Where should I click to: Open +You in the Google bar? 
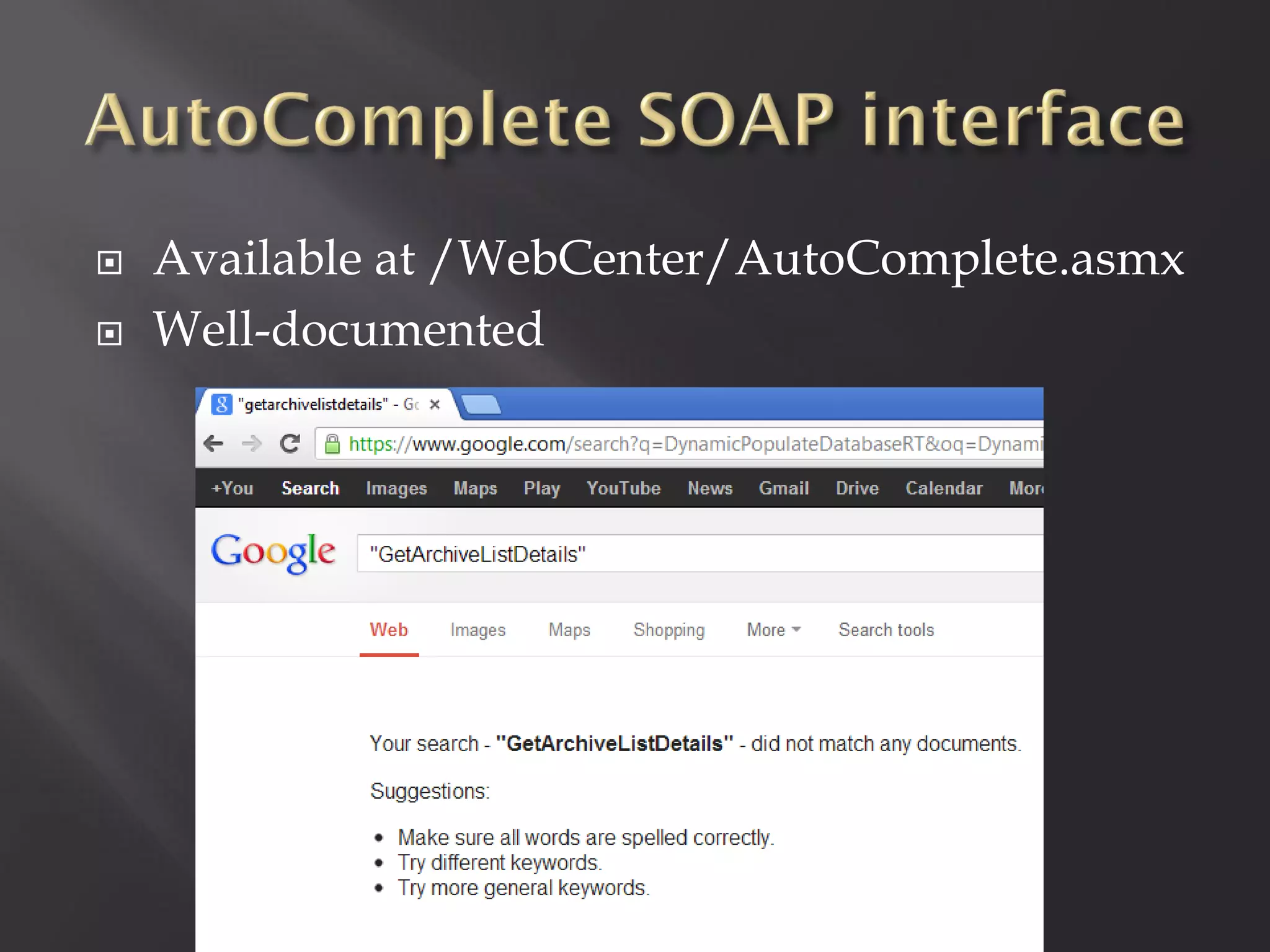coord(233,488)
